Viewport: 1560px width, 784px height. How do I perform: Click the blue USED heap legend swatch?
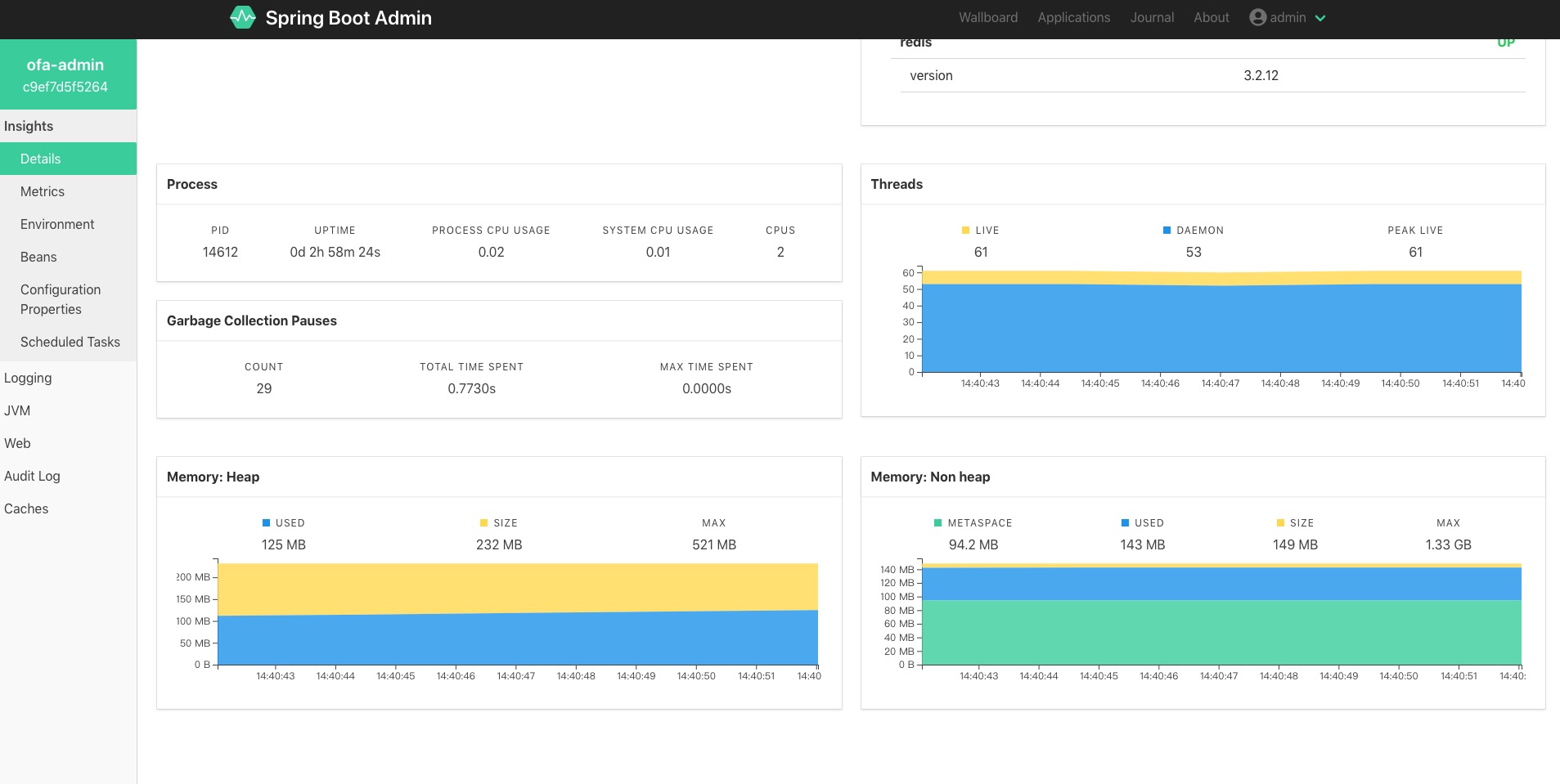click(x=266, y=523)
